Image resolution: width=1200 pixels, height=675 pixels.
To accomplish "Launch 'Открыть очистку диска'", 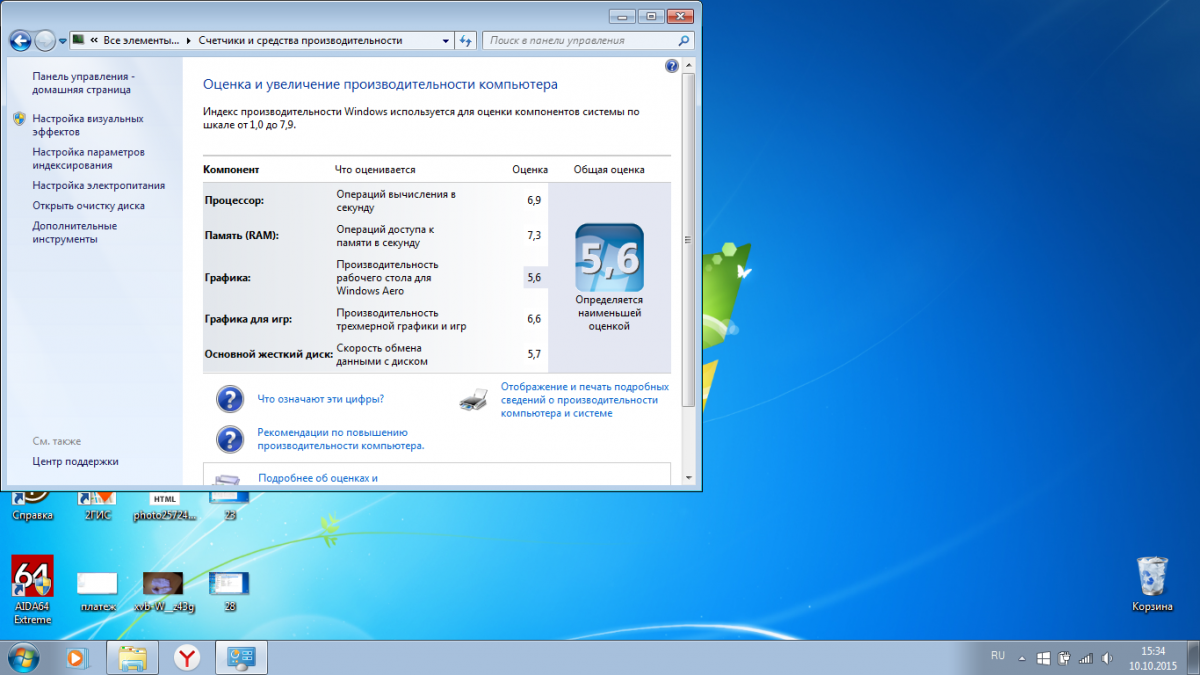I will point(88,206).
